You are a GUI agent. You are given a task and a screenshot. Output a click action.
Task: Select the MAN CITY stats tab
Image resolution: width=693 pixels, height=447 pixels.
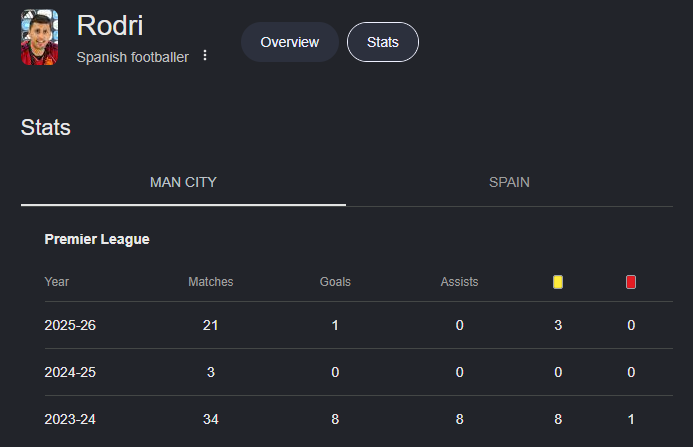(x=183, y=182)
